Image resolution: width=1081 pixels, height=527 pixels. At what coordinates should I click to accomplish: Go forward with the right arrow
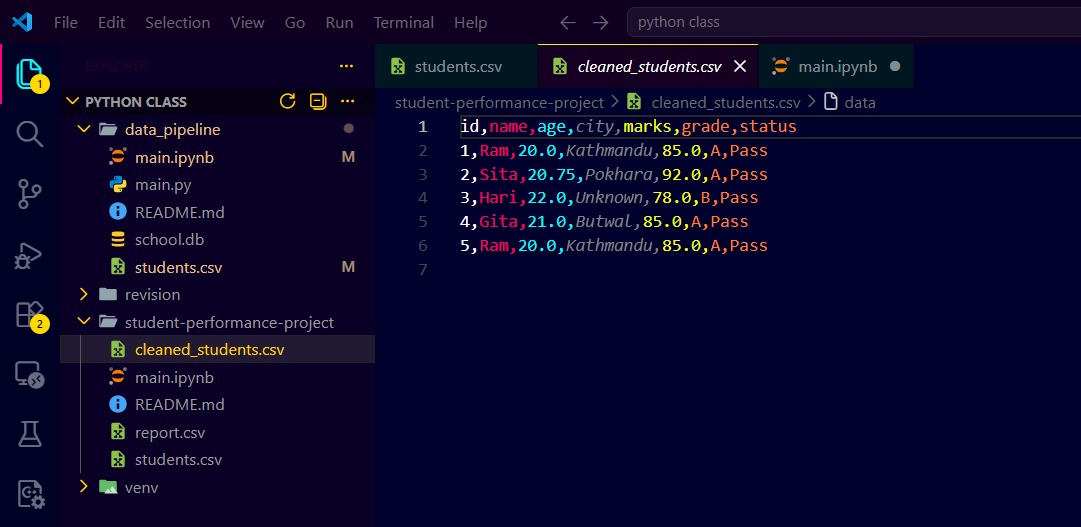point(600,23)
